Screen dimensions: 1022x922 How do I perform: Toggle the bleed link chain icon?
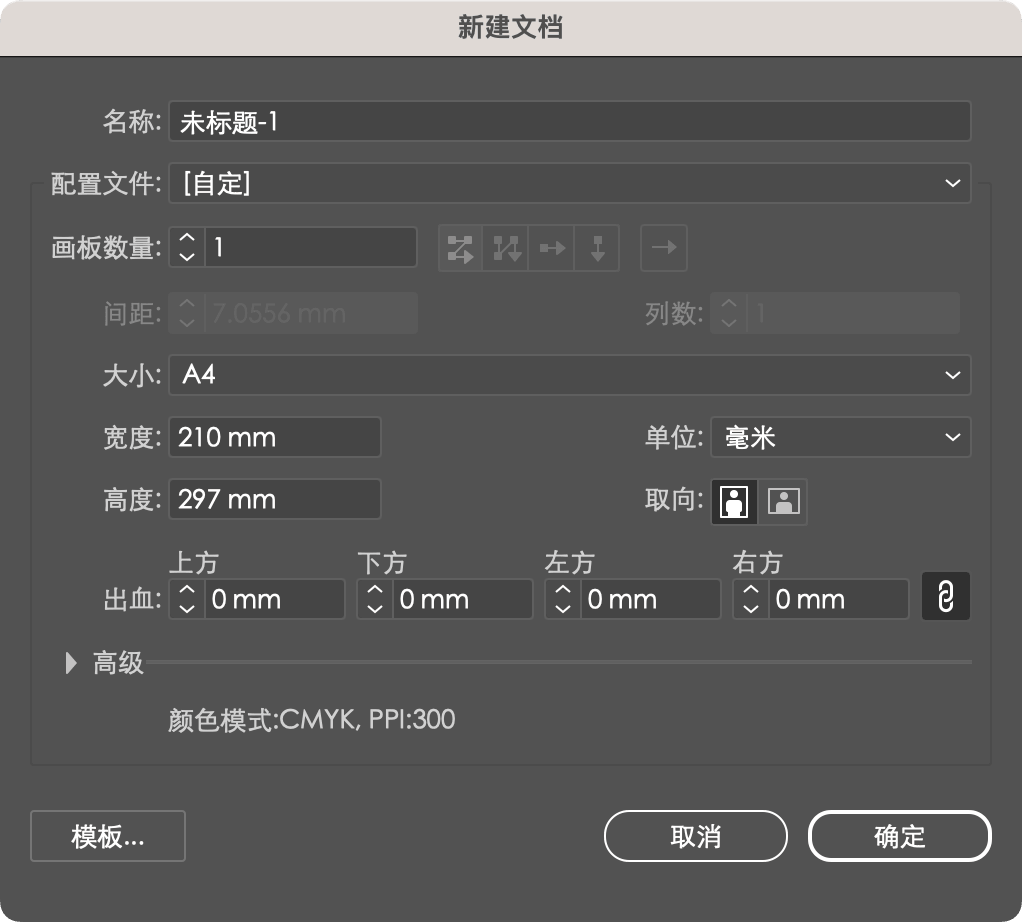coord(945,598)
